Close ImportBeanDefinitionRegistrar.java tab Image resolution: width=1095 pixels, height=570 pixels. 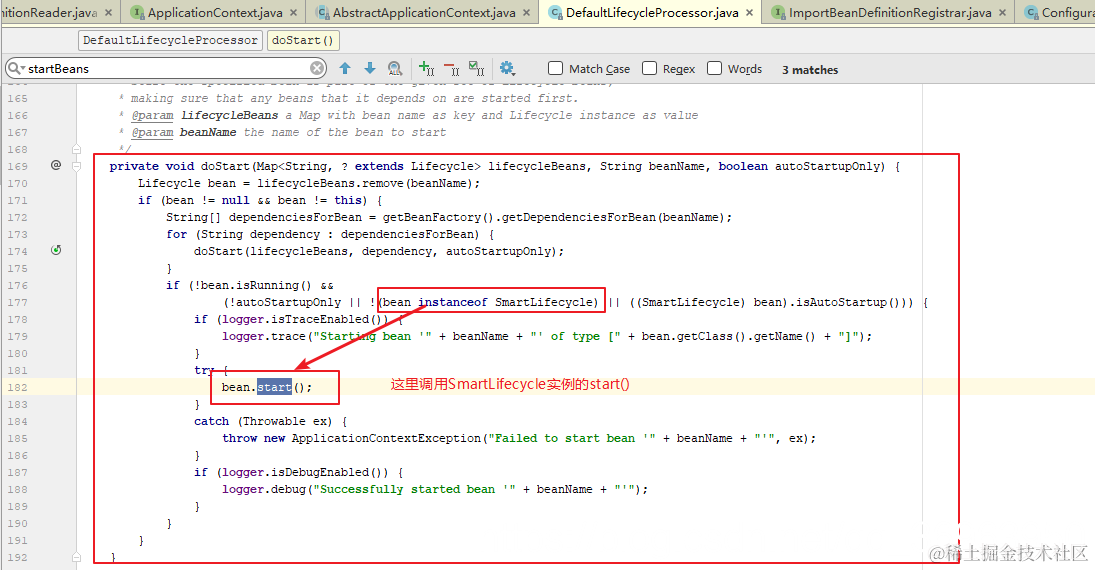coord(1002,13)
